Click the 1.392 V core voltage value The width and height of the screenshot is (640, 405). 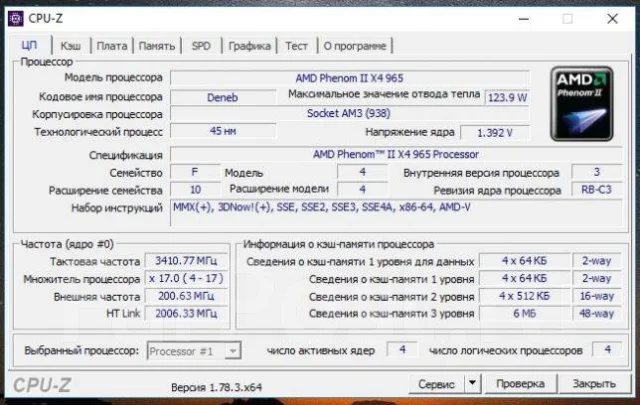(495, 133)
